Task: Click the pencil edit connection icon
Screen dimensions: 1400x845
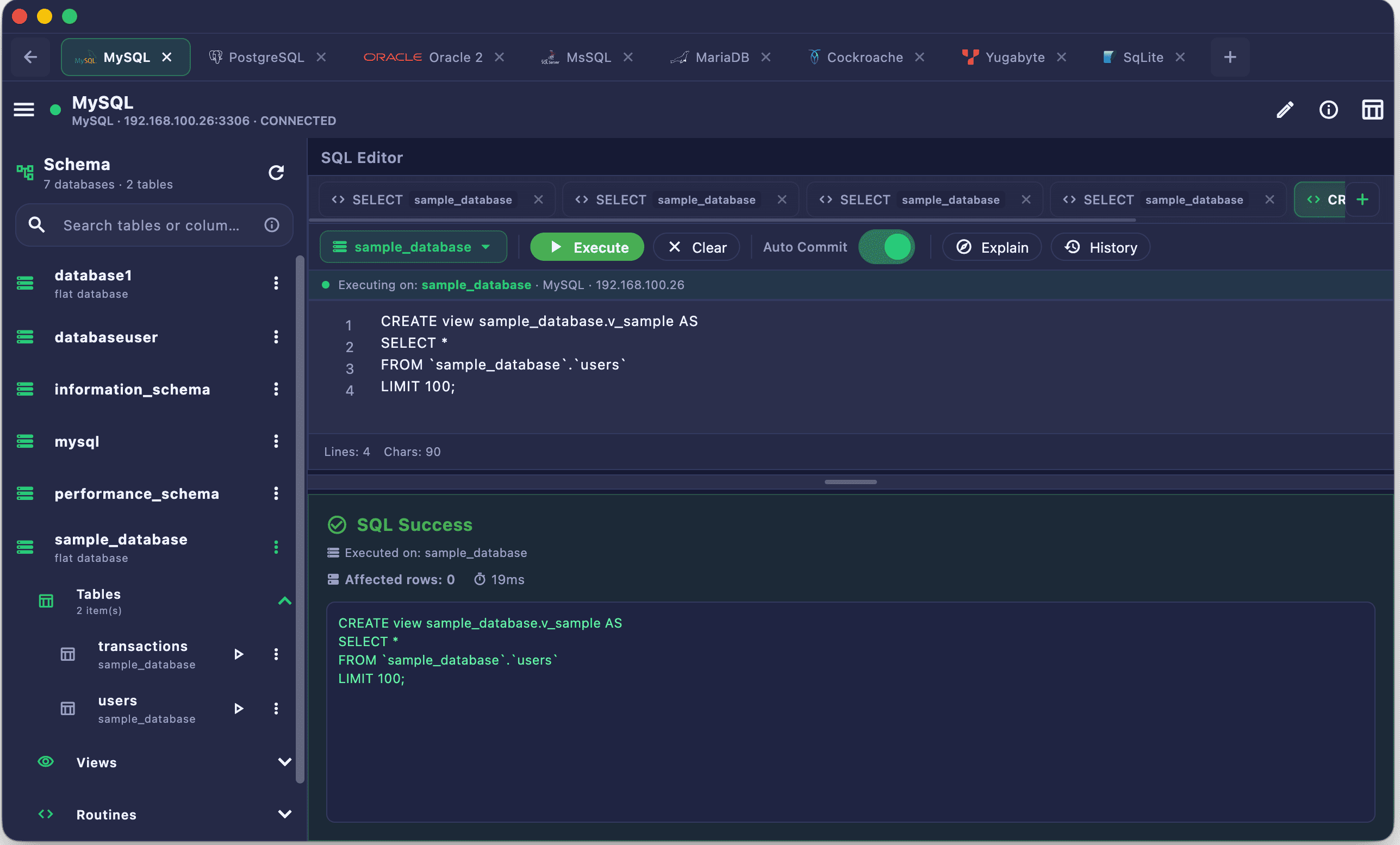Action: click(1285, 110)
